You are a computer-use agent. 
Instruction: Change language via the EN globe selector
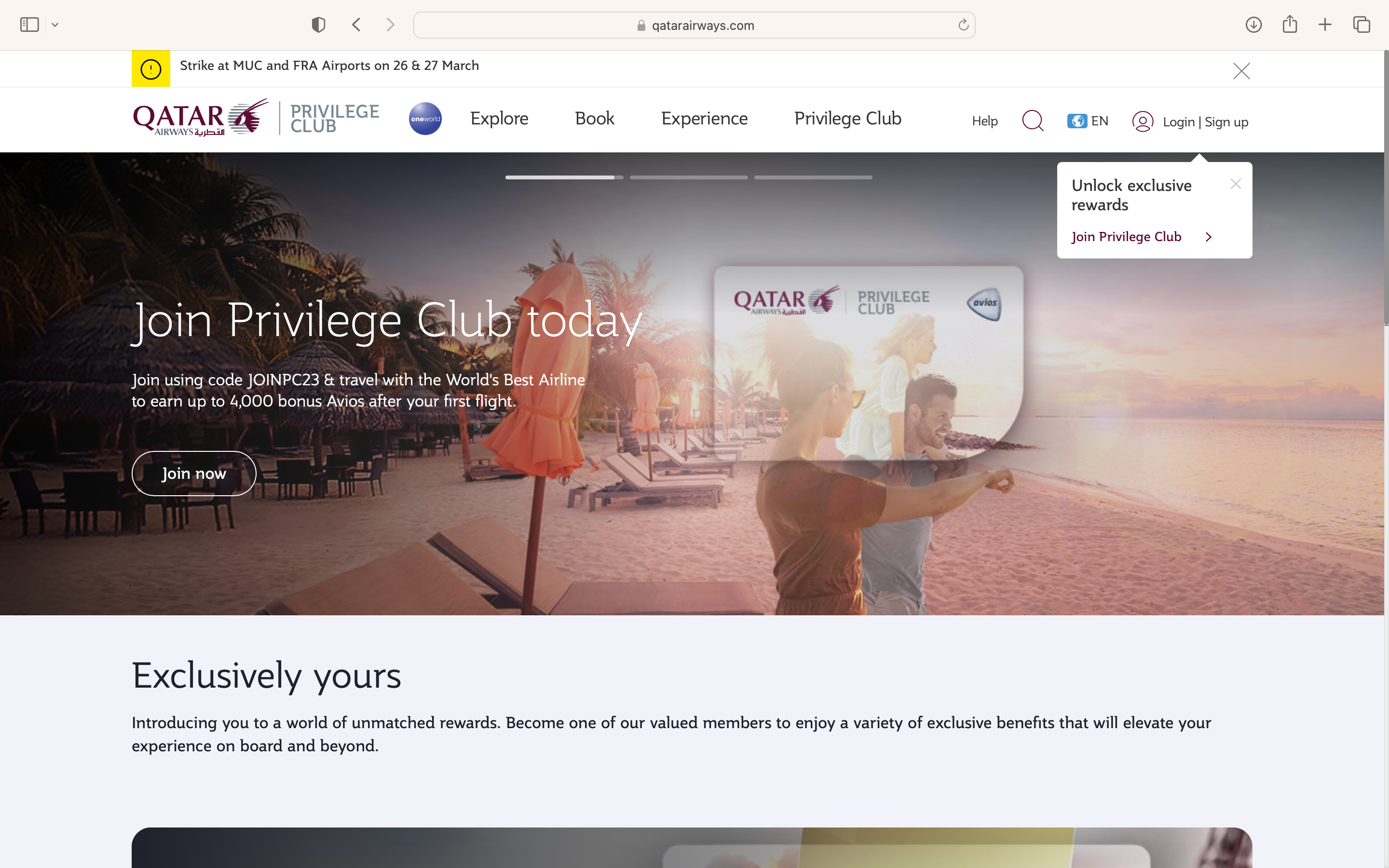[x=1088, y=121]
